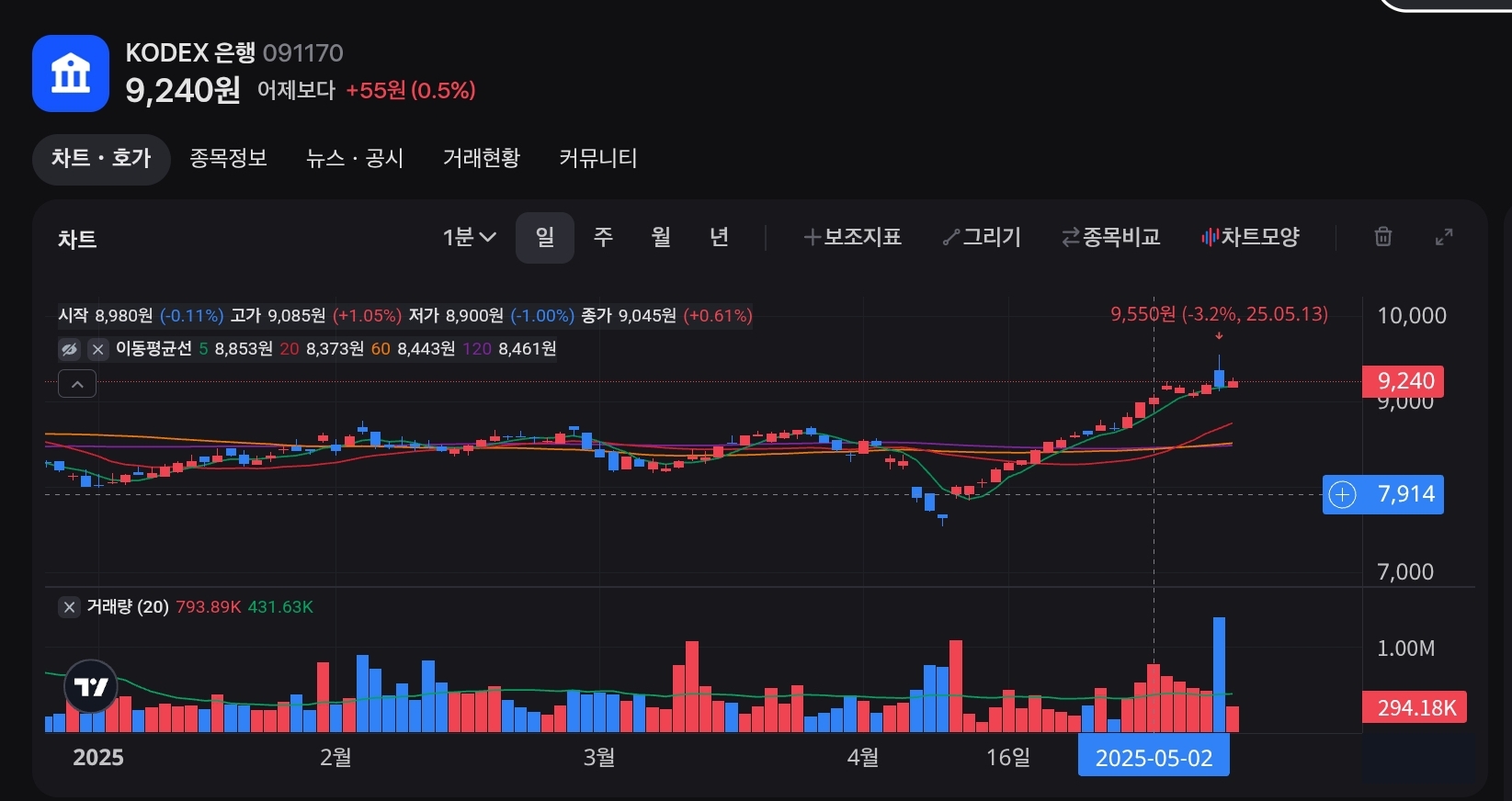
Task: Click the 16일 label on the time axis
Action: tap(1008, 758)
